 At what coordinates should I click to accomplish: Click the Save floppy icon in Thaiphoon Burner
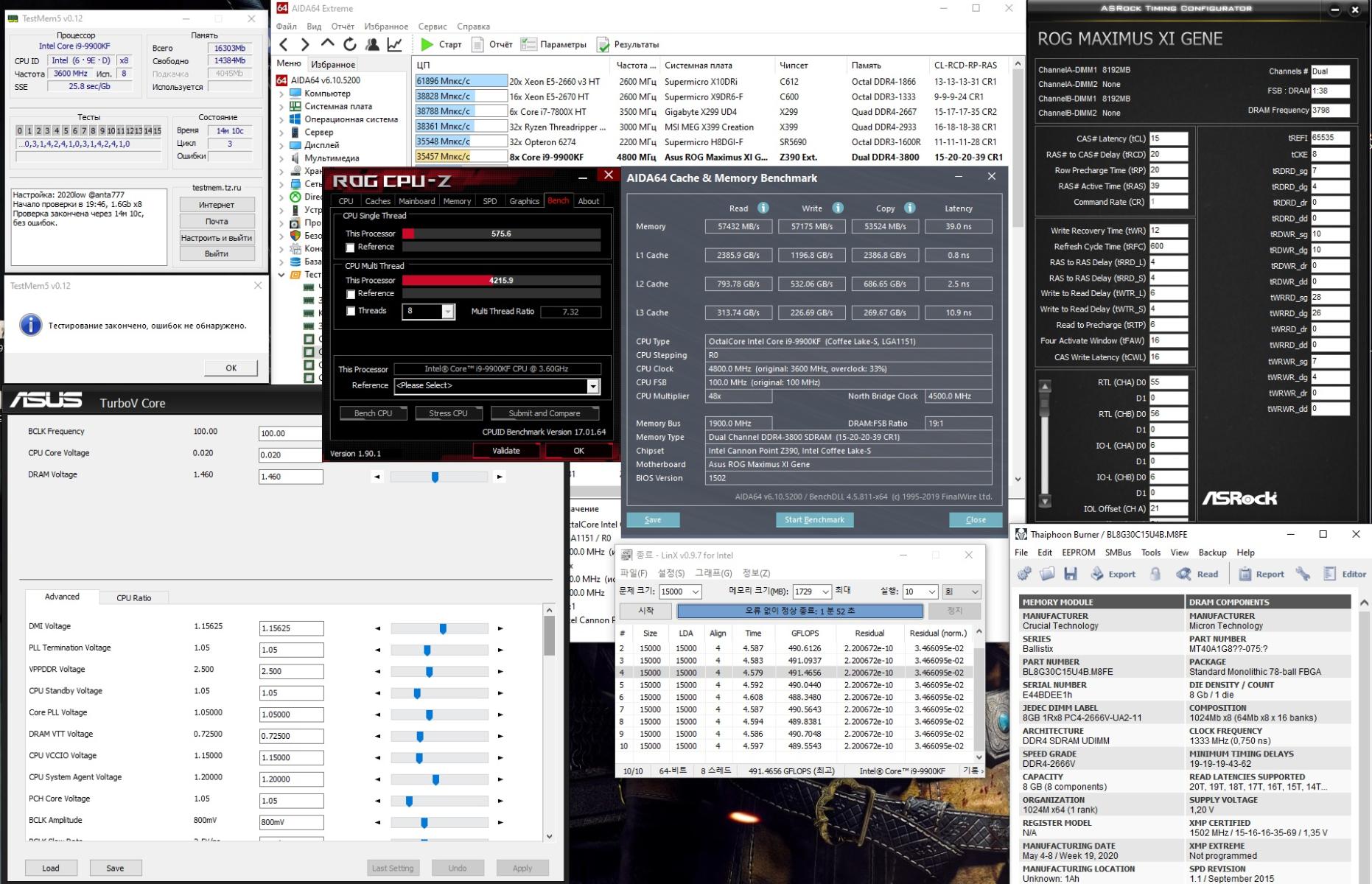[1071, 574]
